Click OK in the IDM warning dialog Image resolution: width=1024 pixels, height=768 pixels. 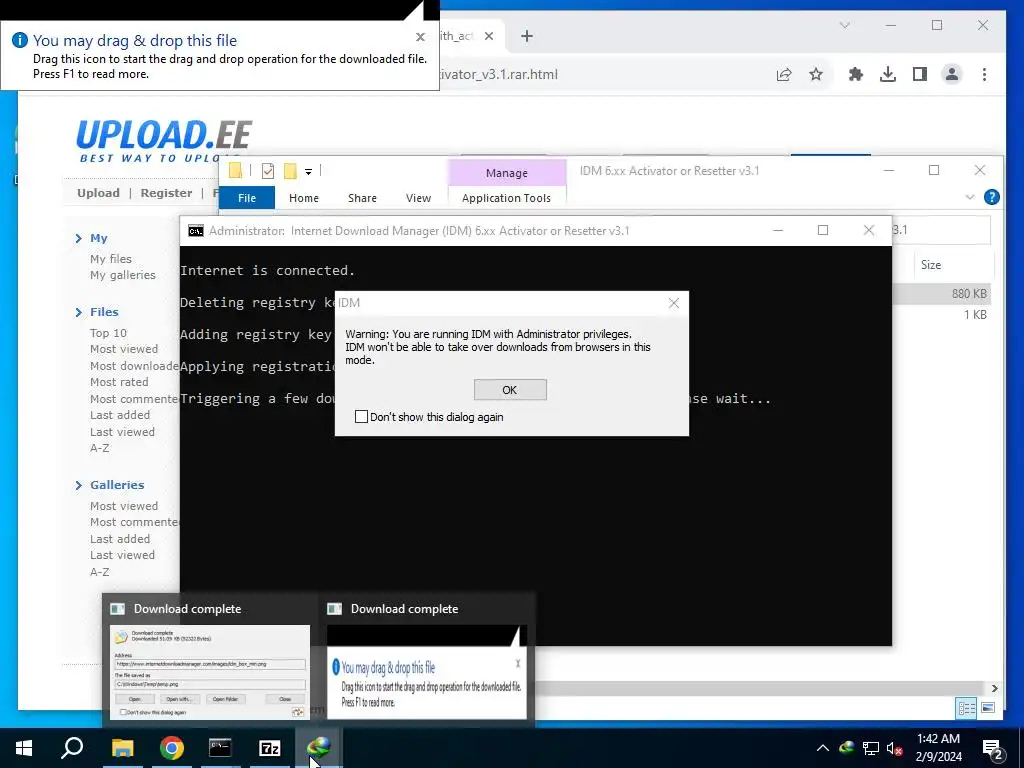510,390
